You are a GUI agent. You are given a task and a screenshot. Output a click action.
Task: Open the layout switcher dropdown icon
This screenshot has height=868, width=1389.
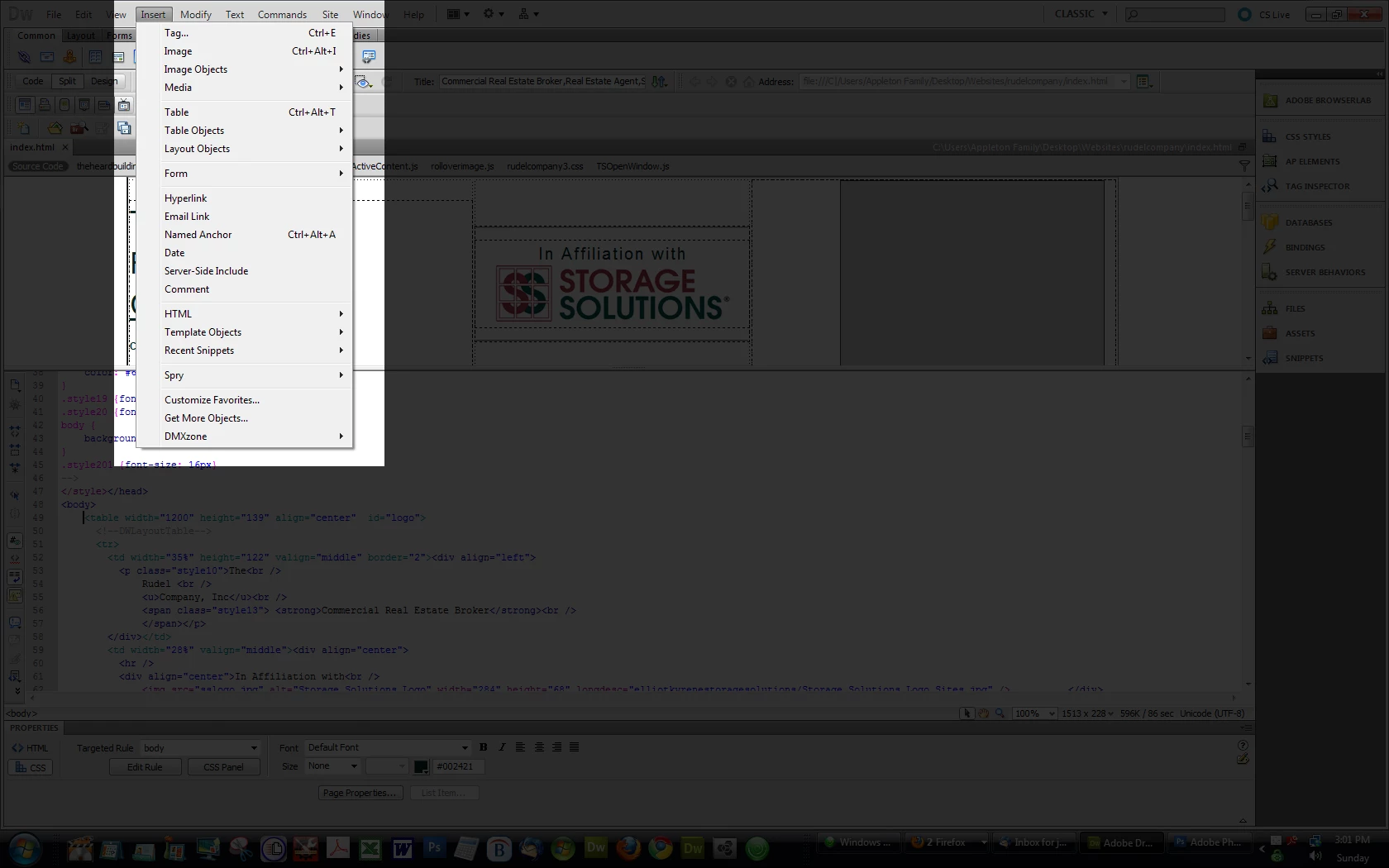458,14
